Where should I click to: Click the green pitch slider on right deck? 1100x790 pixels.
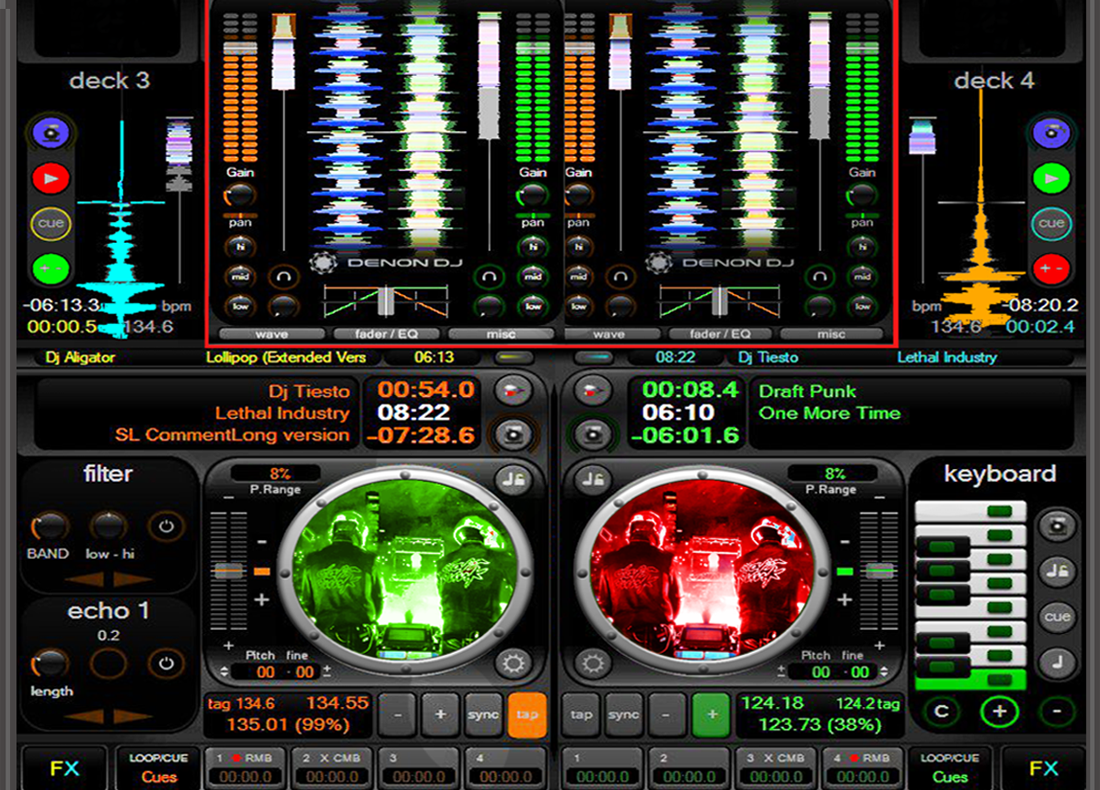[880, 571]
